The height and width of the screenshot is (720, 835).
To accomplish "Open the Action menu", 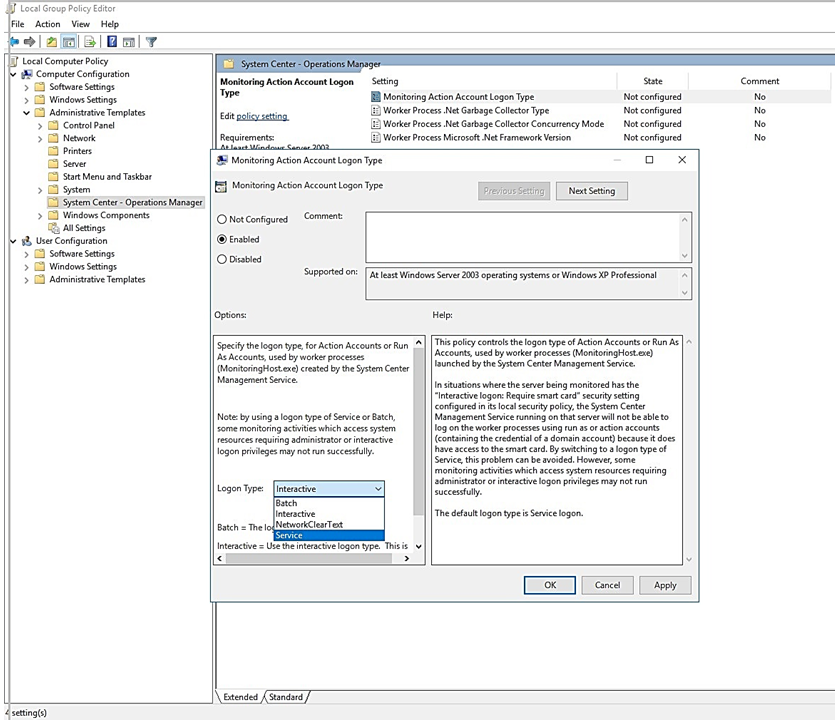I will (47, 23).
